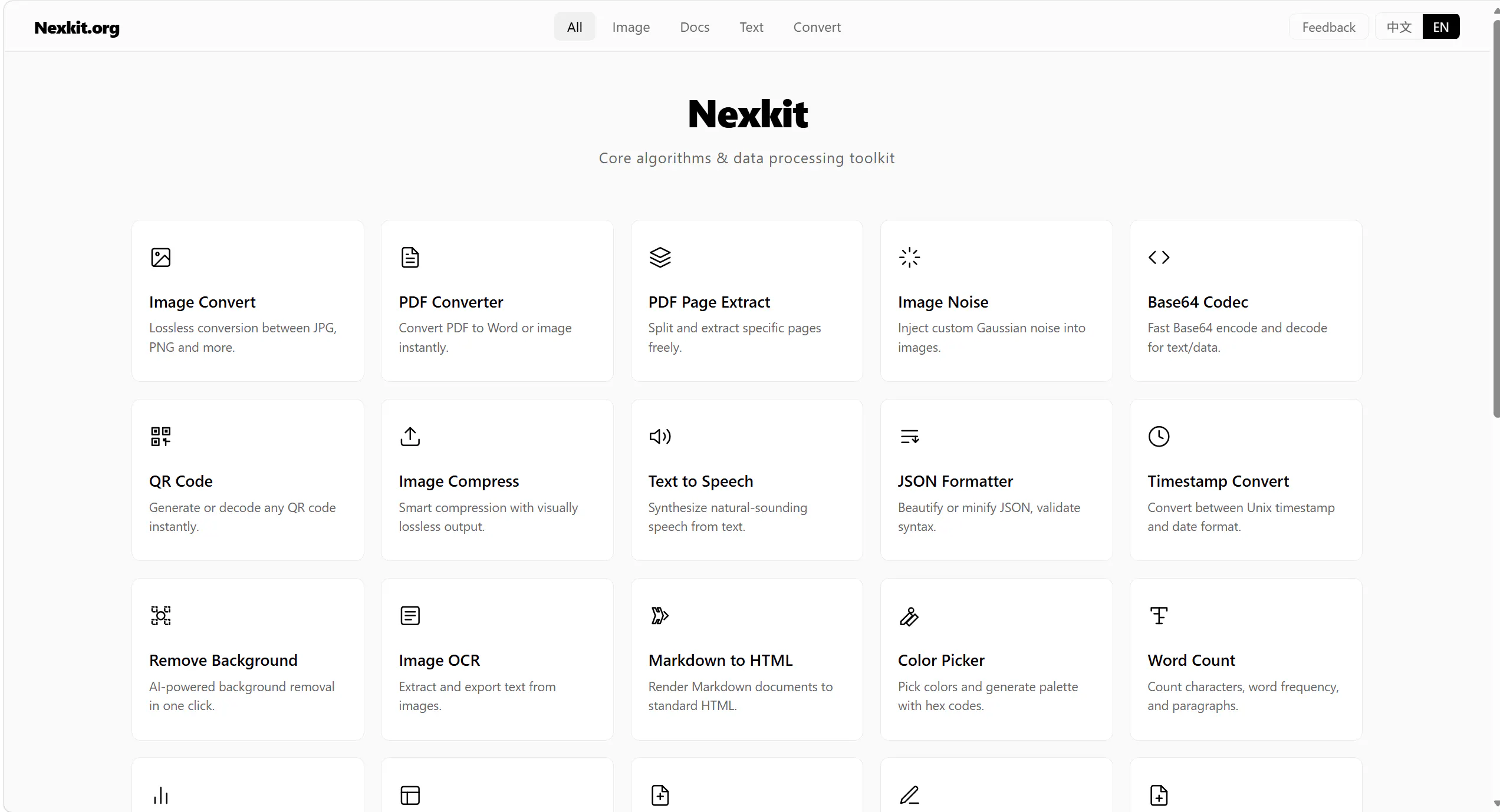Switch to the Image category tab

[631, 27]
